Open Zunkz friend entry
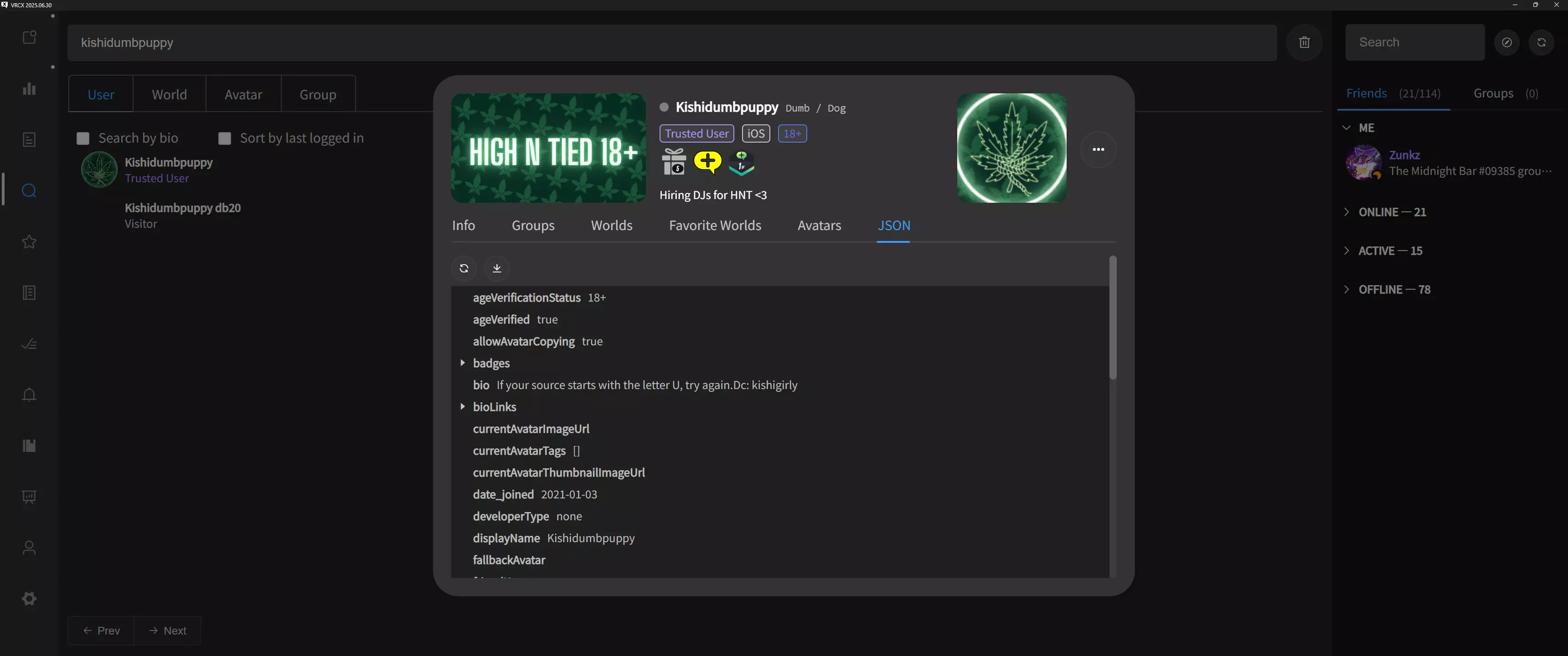The width and height of the screenshot is (1568, 656). [x=1449, y=163]
